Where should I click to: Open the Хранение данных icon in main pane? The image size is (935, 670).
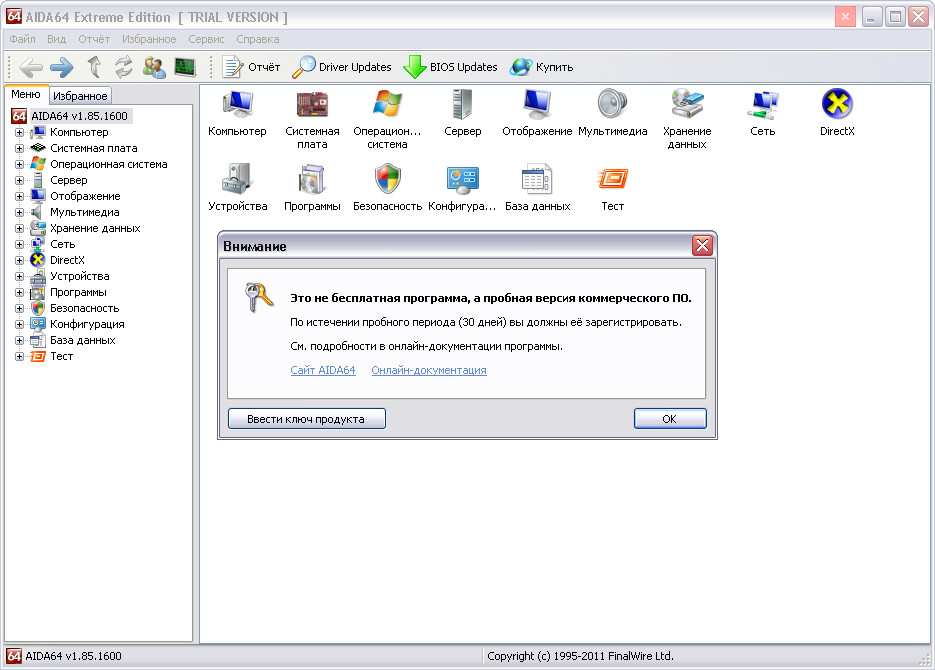pos(687,119)
